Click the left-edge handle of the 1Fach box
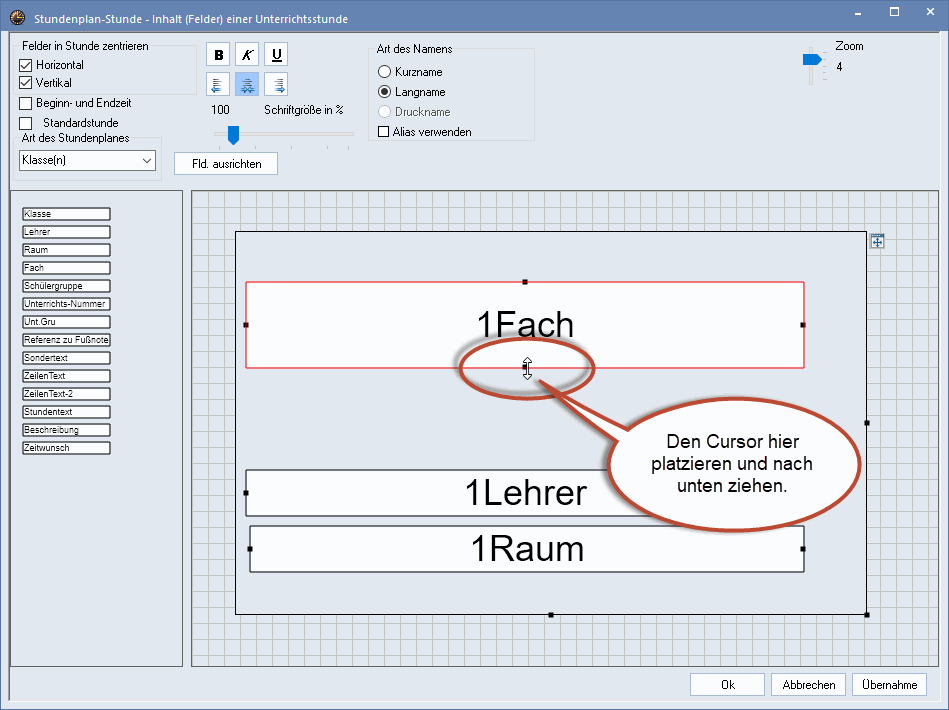This screenshot has height=710, width=949. tap(246, 325)
